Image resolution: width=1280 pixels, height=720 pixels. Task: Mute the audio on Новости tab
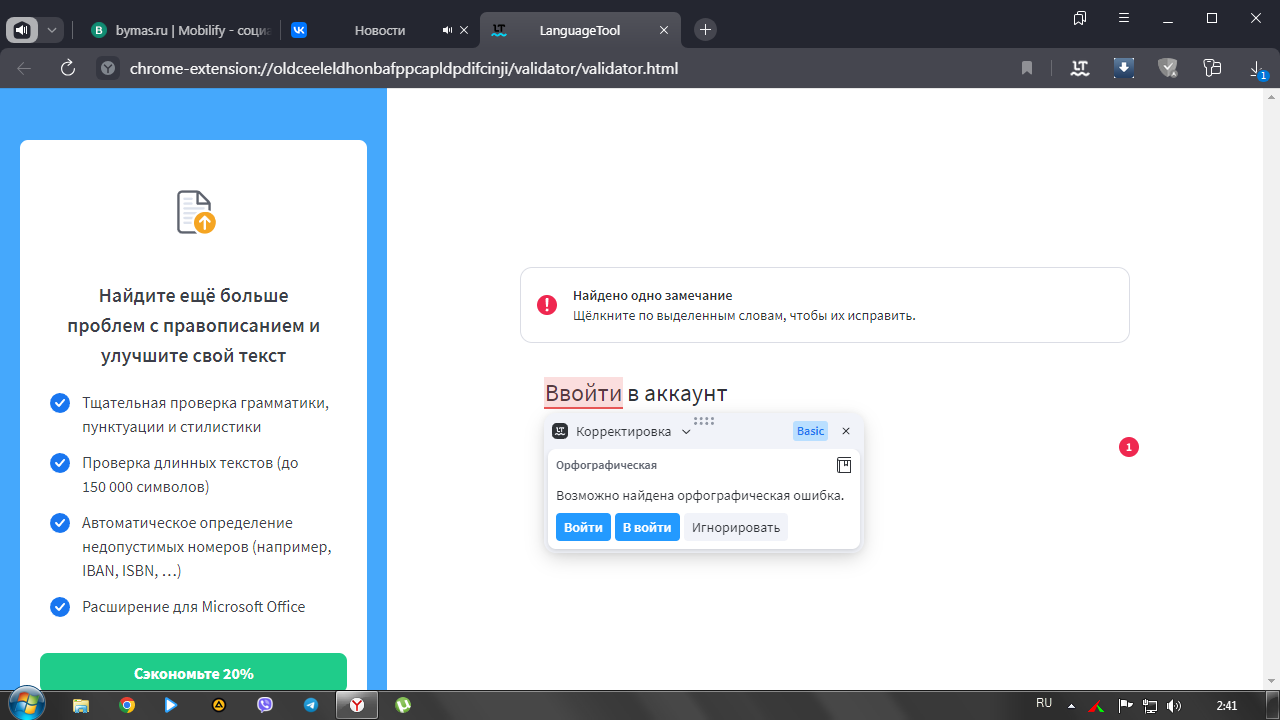coord(448,30)
